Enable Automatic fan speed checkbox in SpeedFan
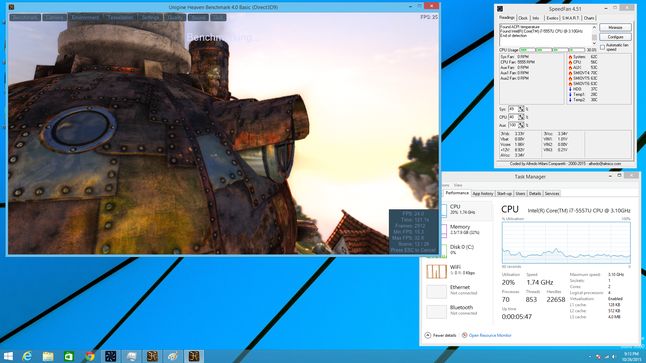646x363 pixels. click(x=603, y=47)
